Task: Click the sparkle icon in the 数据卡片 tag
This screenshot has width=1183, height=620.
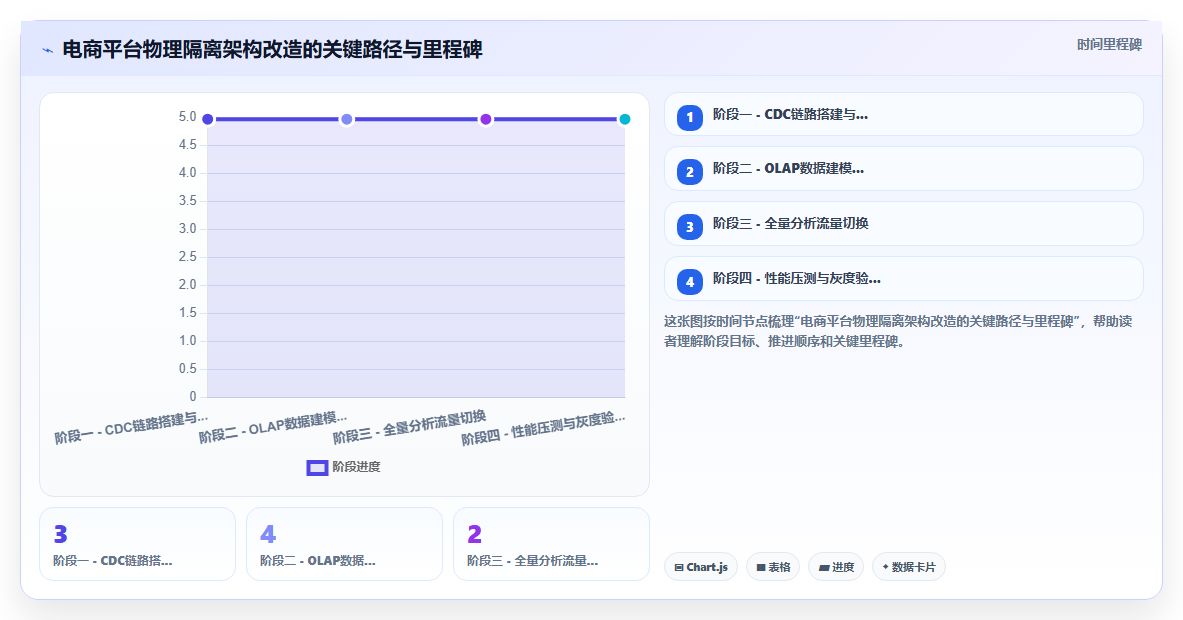Action: [886, 567]
